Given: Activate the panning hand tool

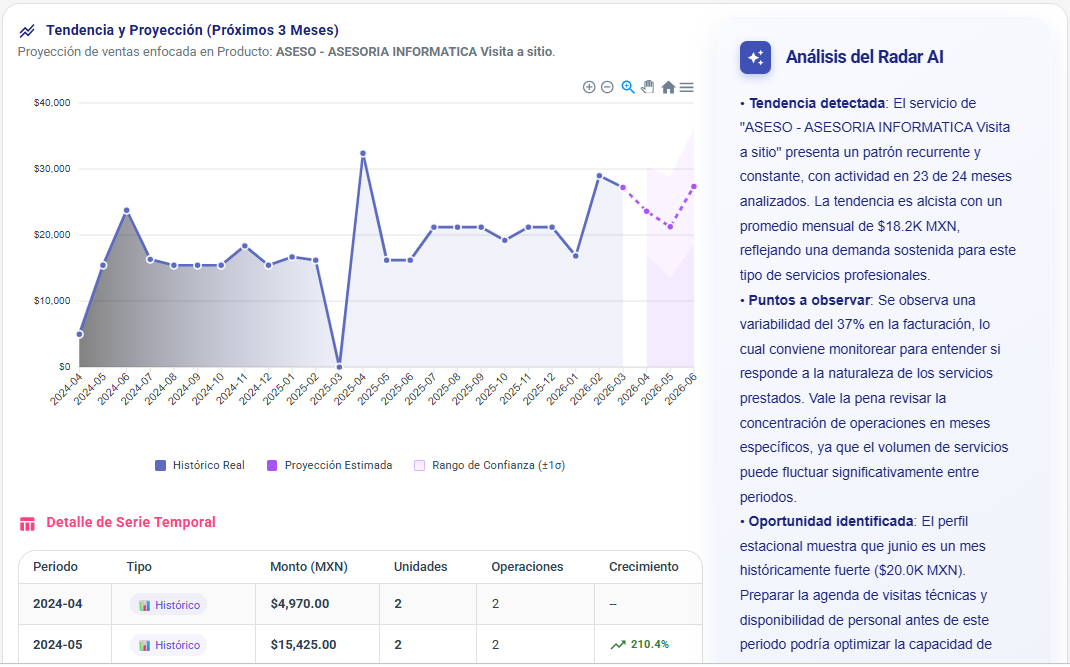Looking at the screenshot, I should (x=647, y=87).
